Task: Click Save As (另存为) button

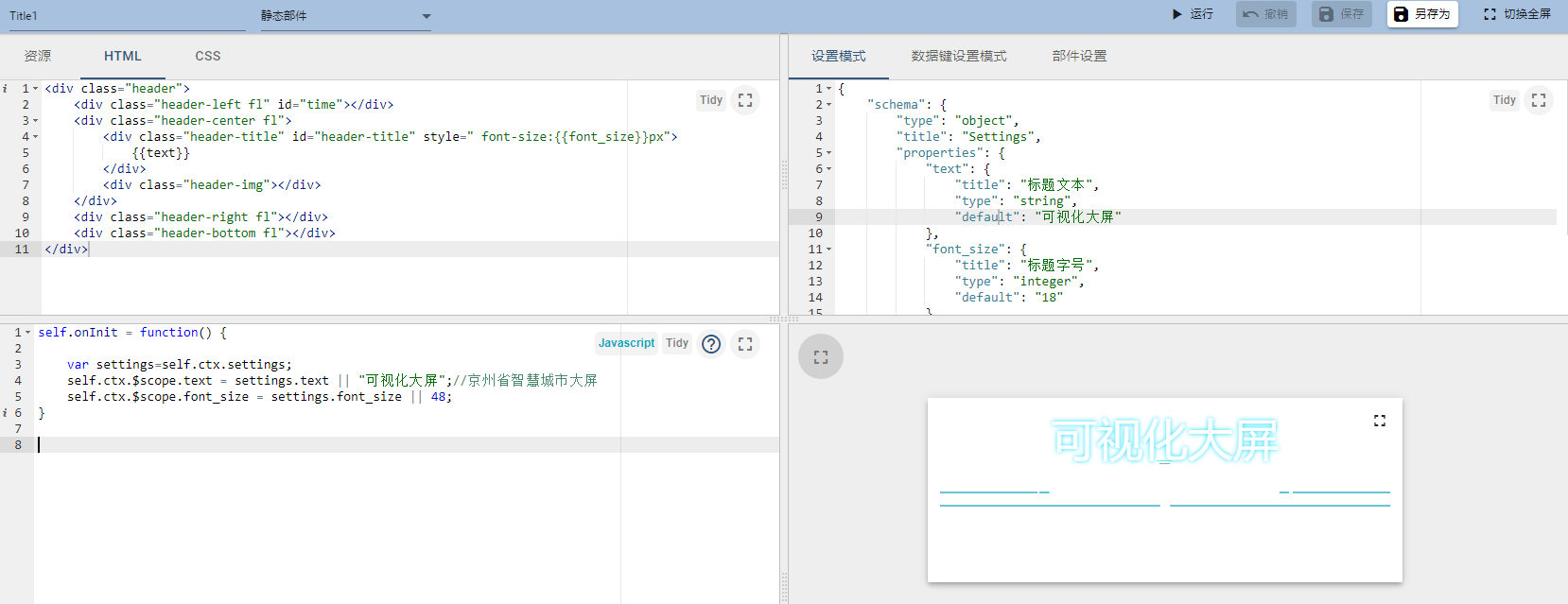Action: coord(1422,14)
